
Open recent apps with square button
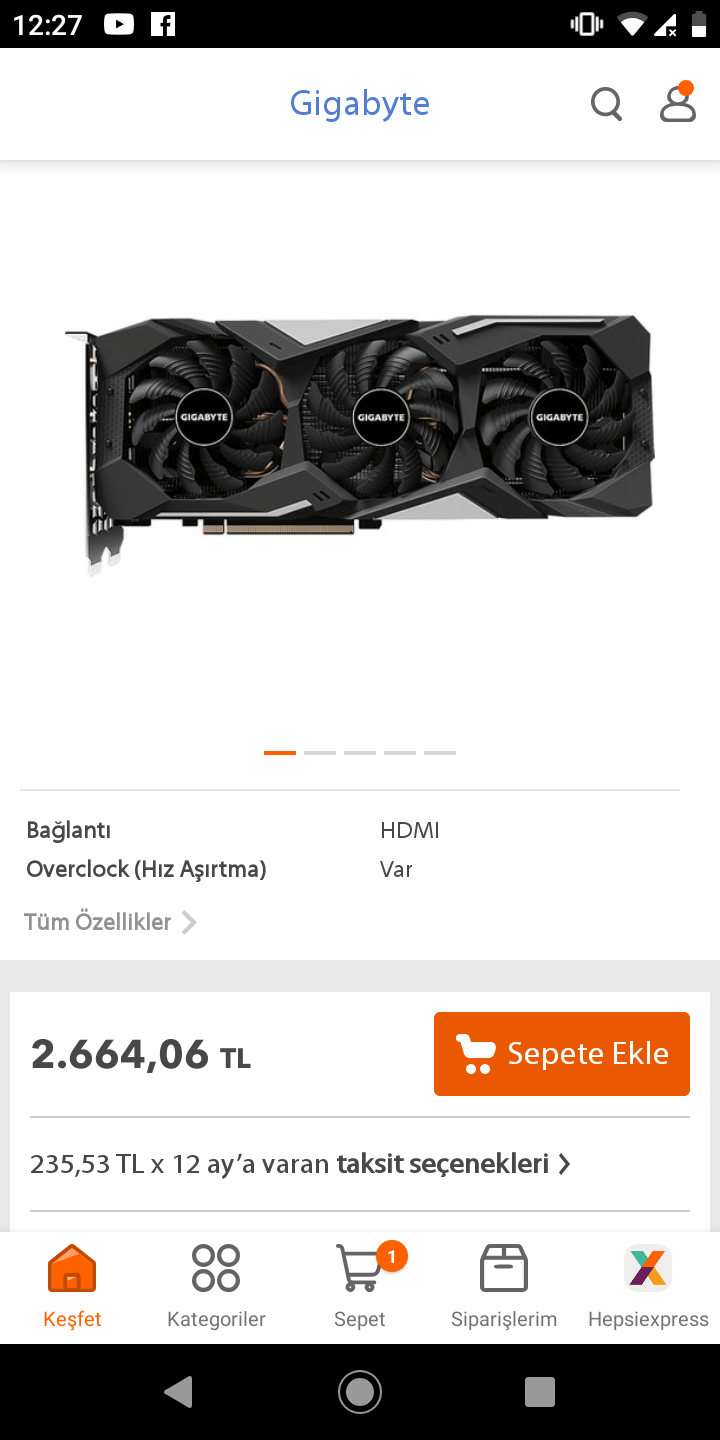pos(540,1392)
